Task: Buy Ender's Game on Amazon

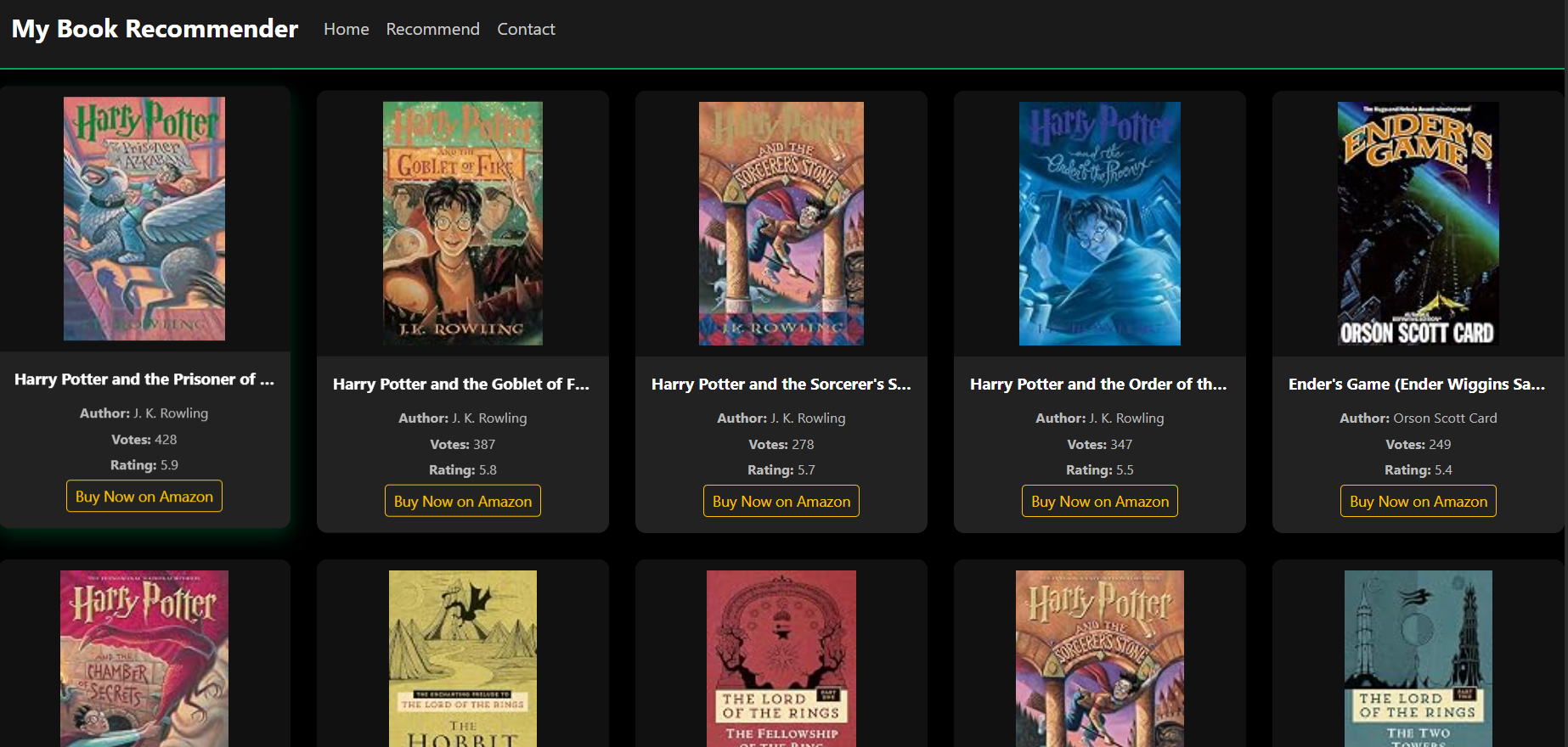Action: pos(1419,502)
